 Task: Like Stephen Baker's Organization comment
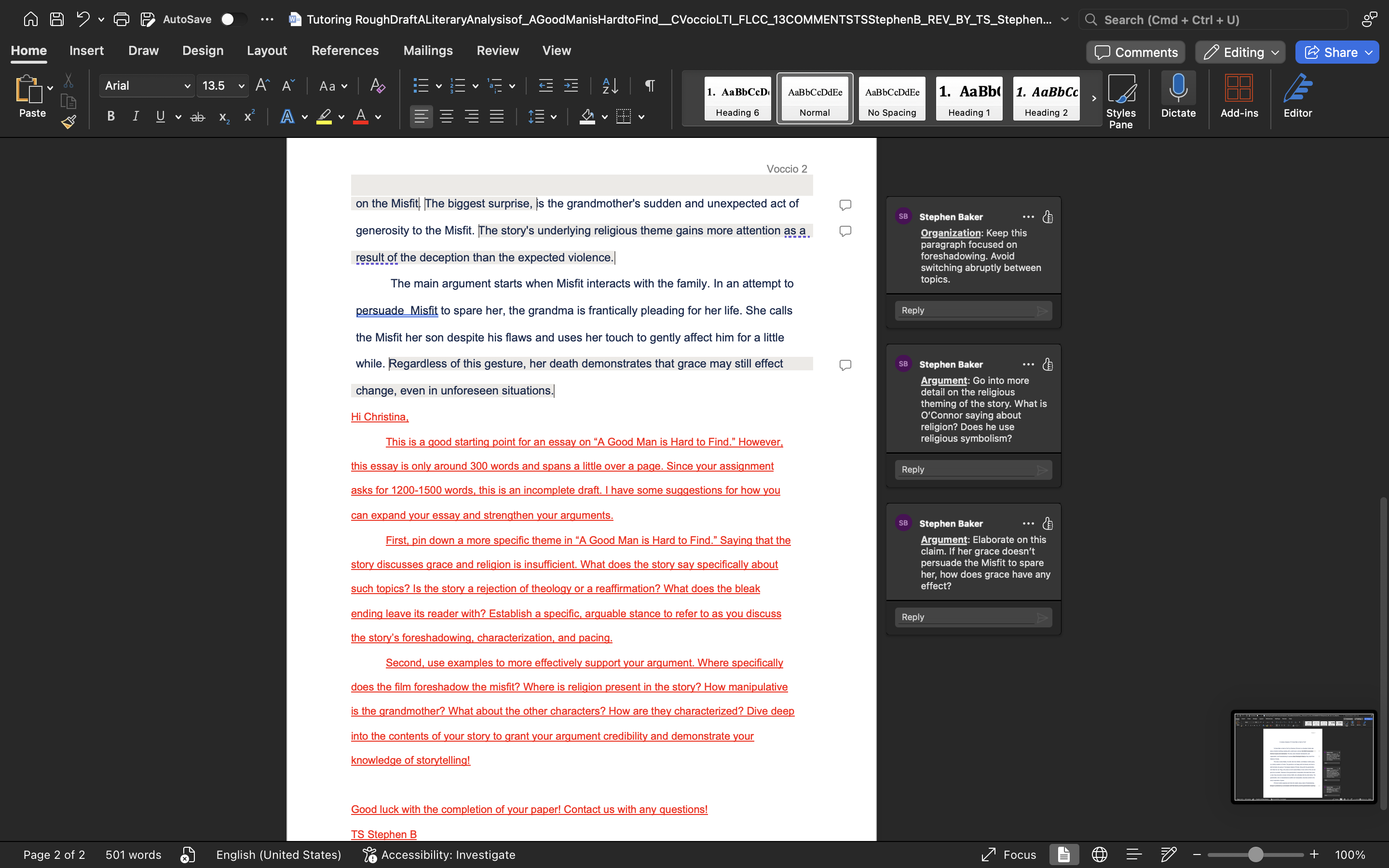tap(1048, 217)
